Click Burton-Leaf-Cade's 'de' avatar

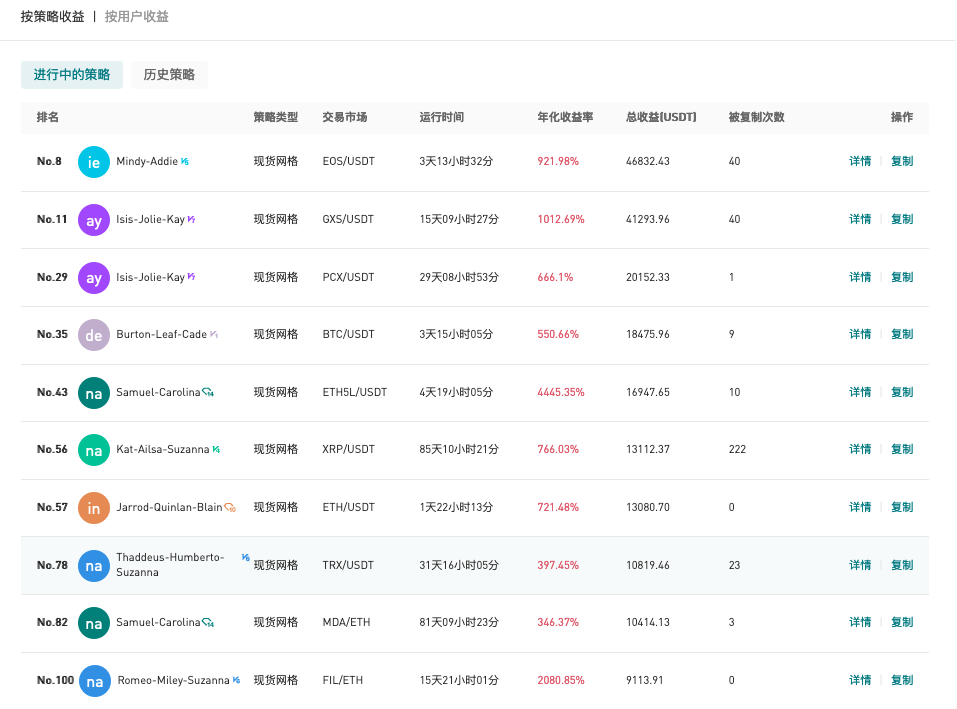[93, 335]
